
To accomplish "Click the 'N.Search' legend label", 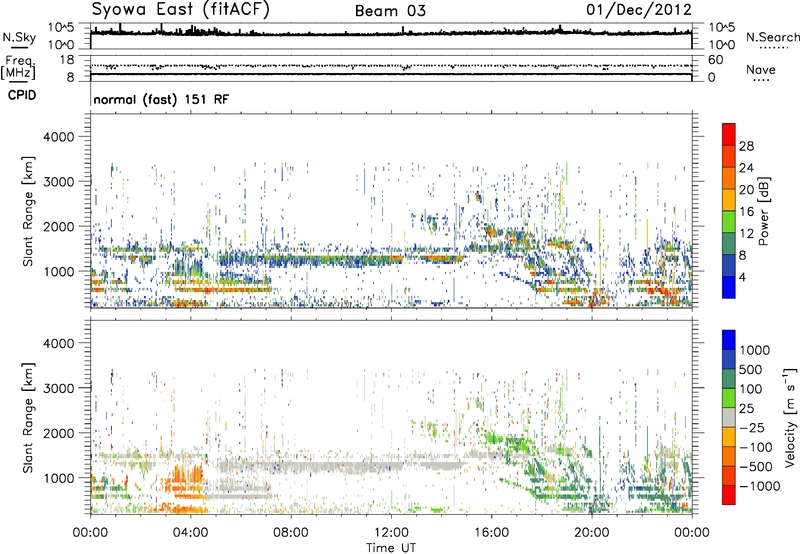I will pos(772,37).
